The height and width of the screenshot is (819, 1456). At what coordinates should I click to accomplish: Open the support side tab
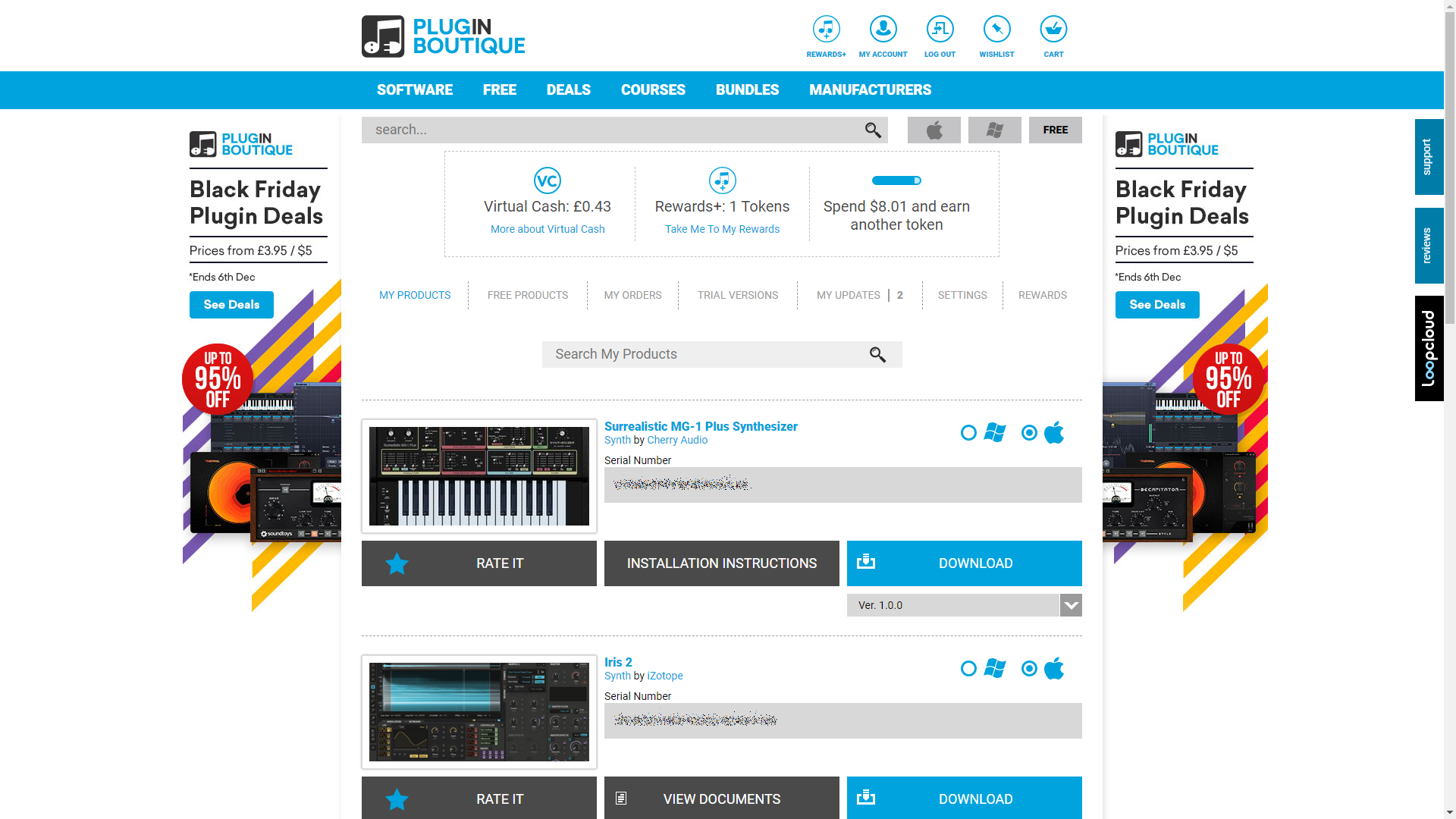click(x=1429, y=157)
